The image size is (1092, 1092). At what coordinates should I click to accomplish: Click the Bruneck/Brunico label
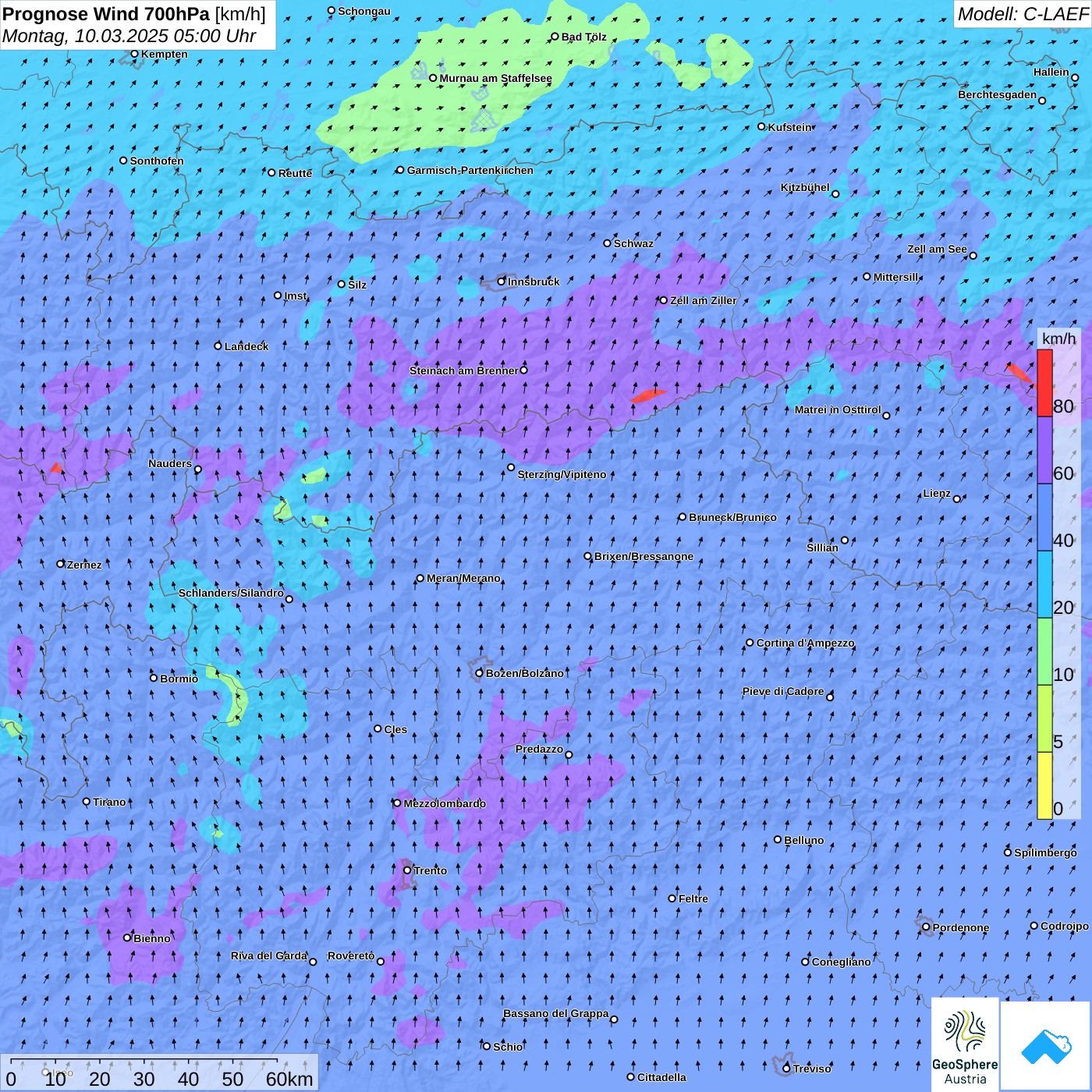(x=732, y=517)
